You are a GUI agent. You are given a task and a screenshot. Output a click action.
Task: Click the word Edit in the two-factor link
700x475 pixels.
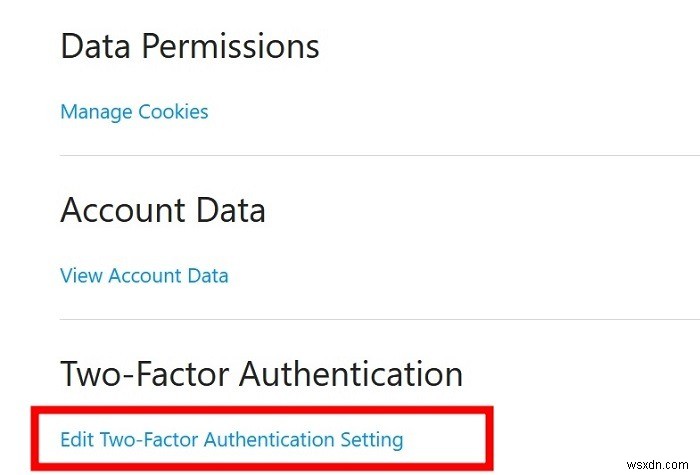pyautogui.click(x=75, y=439)
